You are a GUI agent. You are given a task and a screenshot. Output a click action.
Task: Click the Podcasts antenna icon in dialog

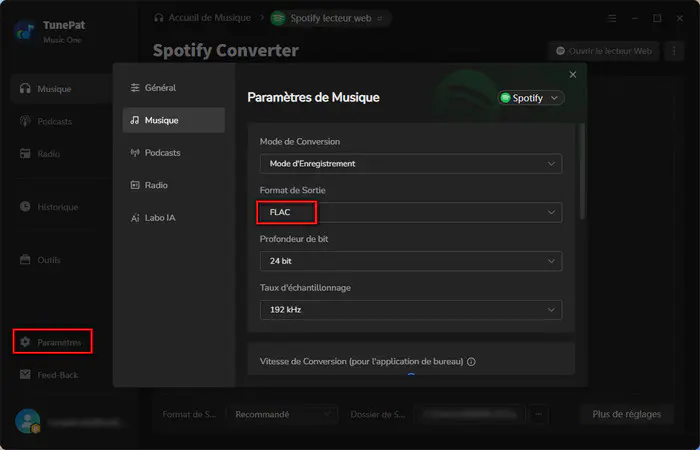[135, 153]
